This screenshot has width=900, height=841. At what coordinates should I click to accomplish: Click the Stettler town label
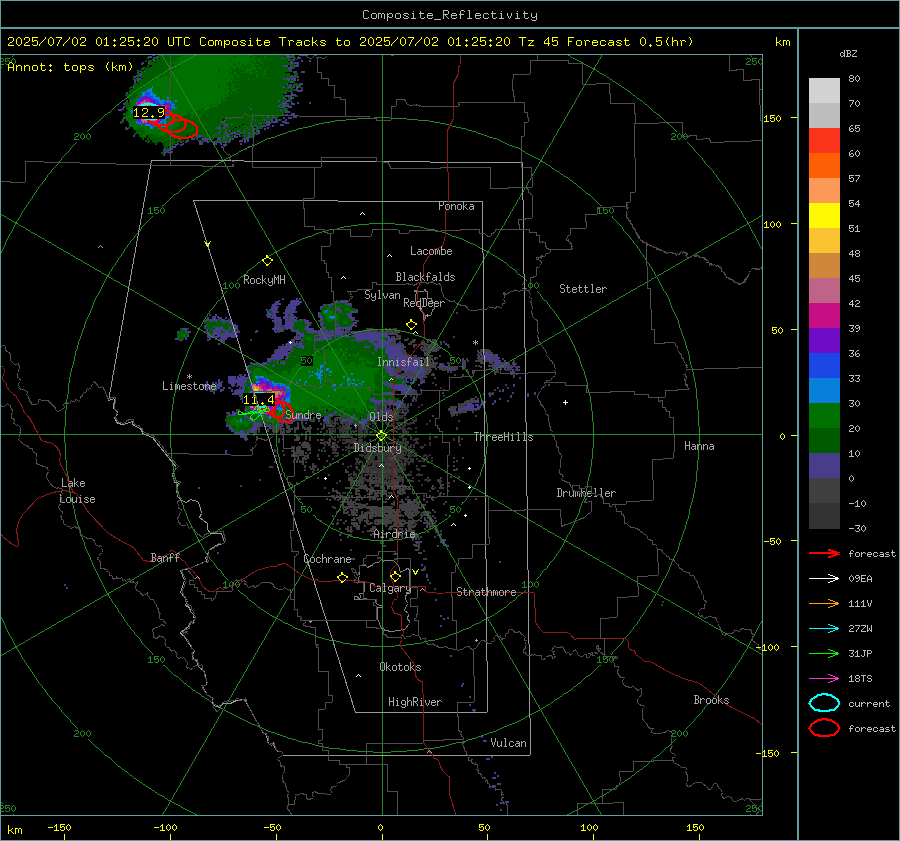pyautogui.click(x=583, y=289)
